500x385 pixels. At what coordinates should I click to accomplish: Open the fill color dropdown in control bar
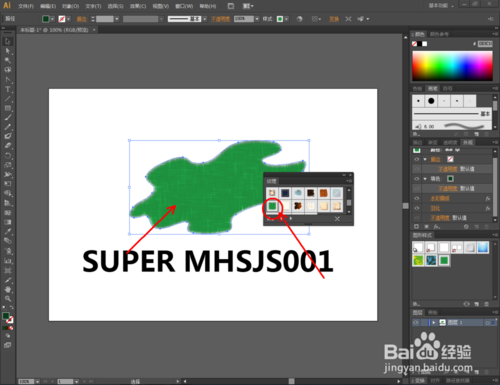pos(52,19)
